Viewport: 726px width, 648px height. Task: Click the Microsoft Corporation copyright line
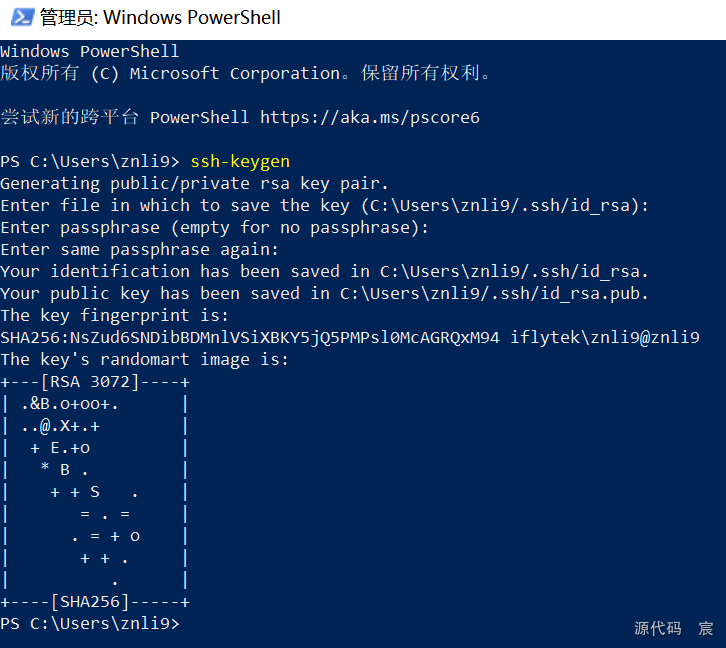click(246, 73)
